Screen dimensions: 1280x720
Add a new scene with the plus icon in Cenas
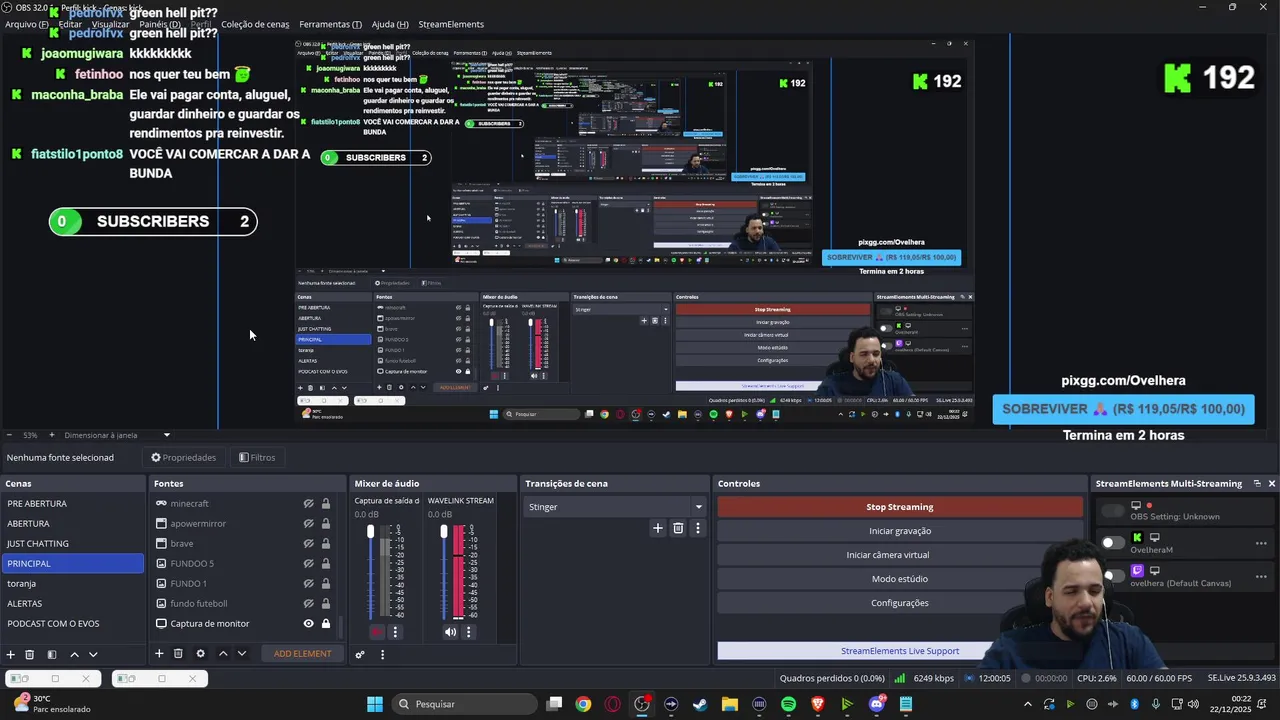point(11,654)
